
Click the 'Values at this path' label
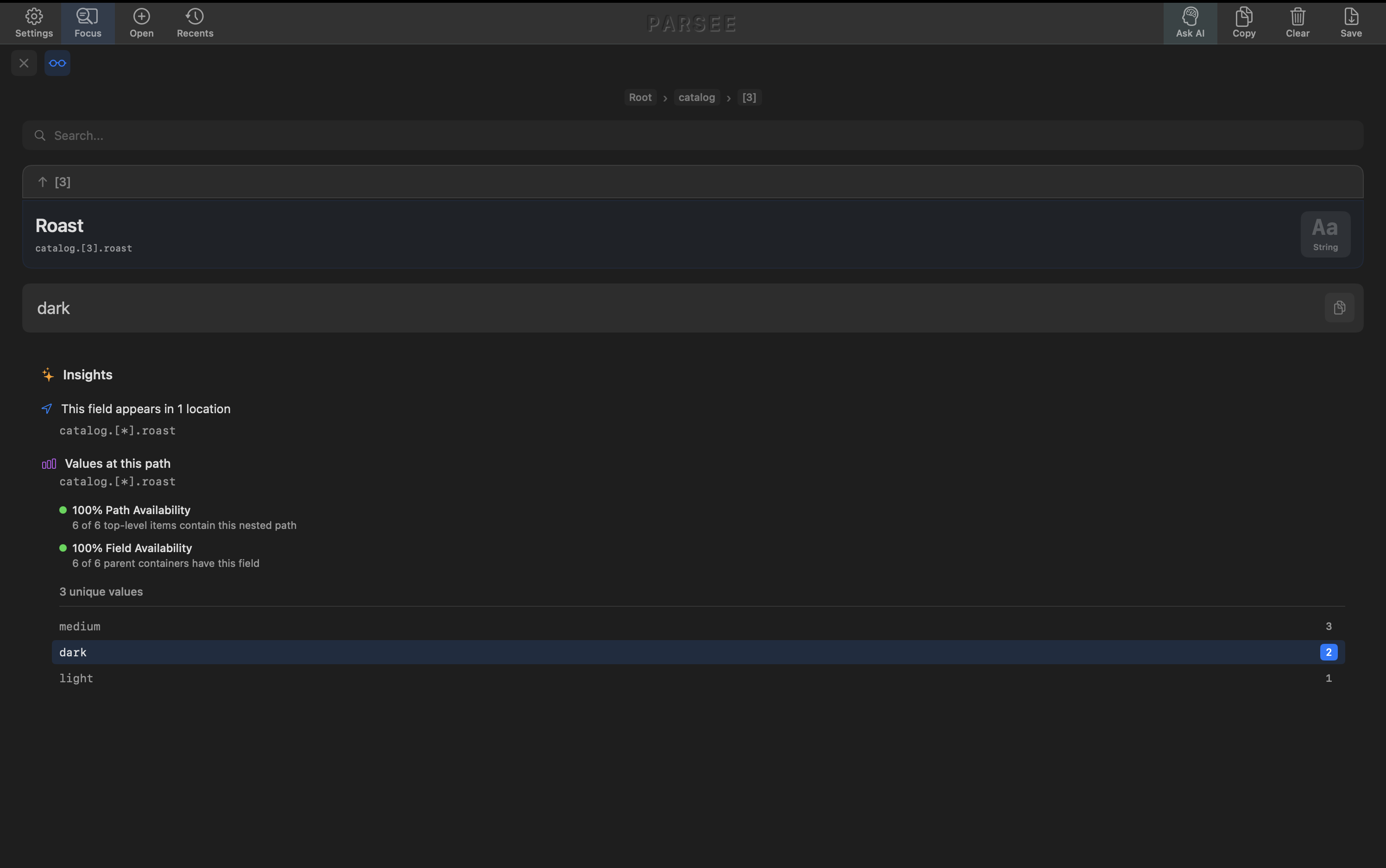pyautogui.click(x=118, y=463)
